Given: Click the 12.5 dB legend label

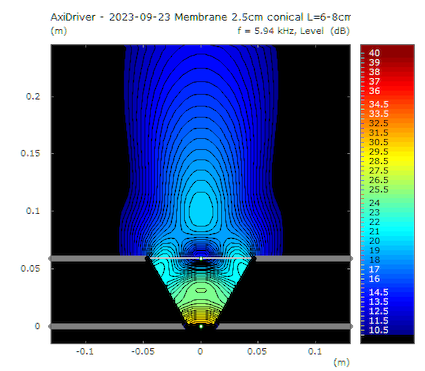Looking at the screenshot, I should 379,311.
